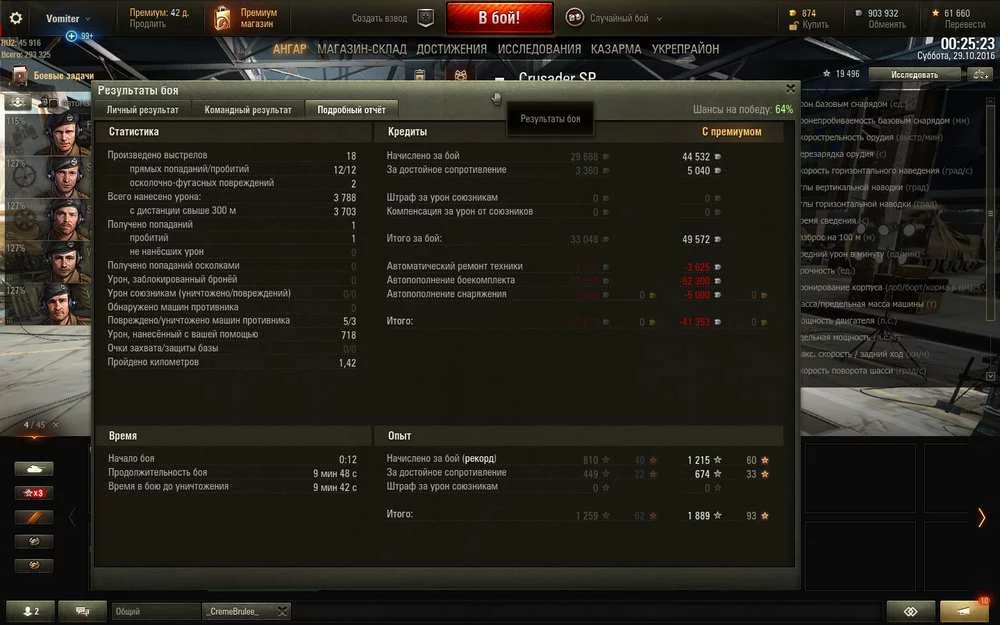Open the chat channels icon

coord(82,611)
